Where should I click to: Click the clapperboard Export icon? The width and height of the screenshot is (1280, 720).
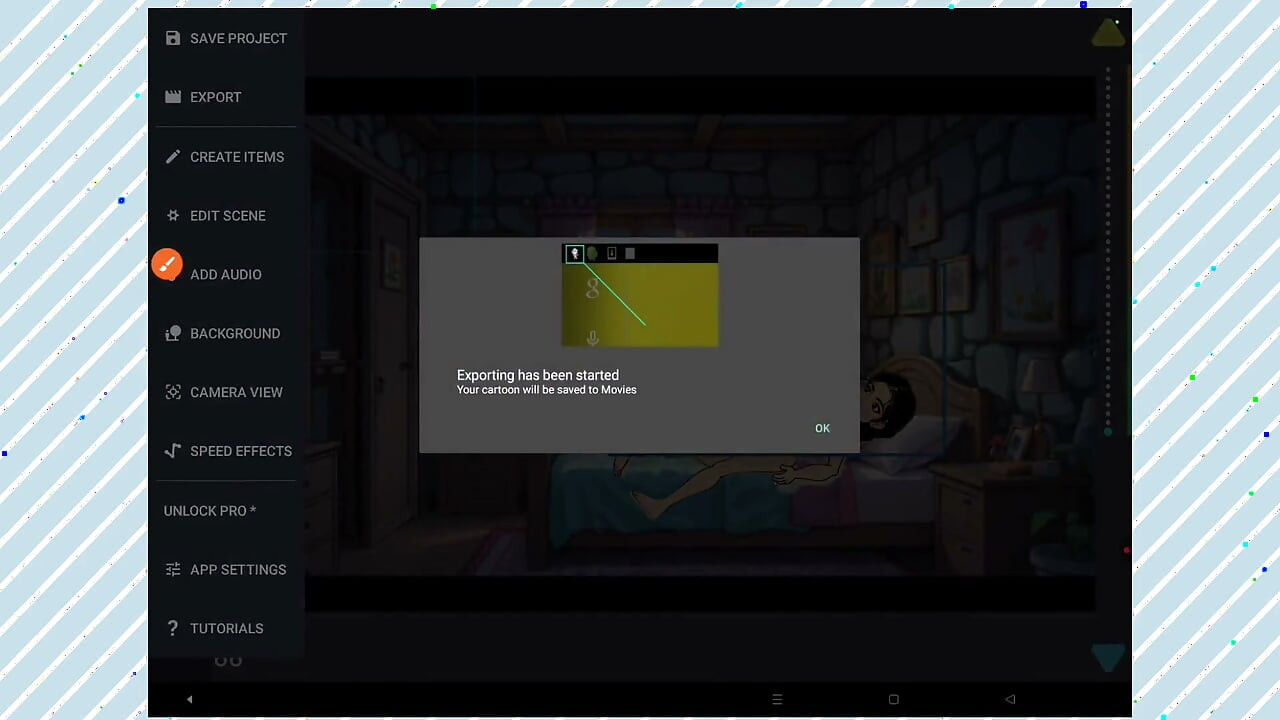click(x=173, y=97)
